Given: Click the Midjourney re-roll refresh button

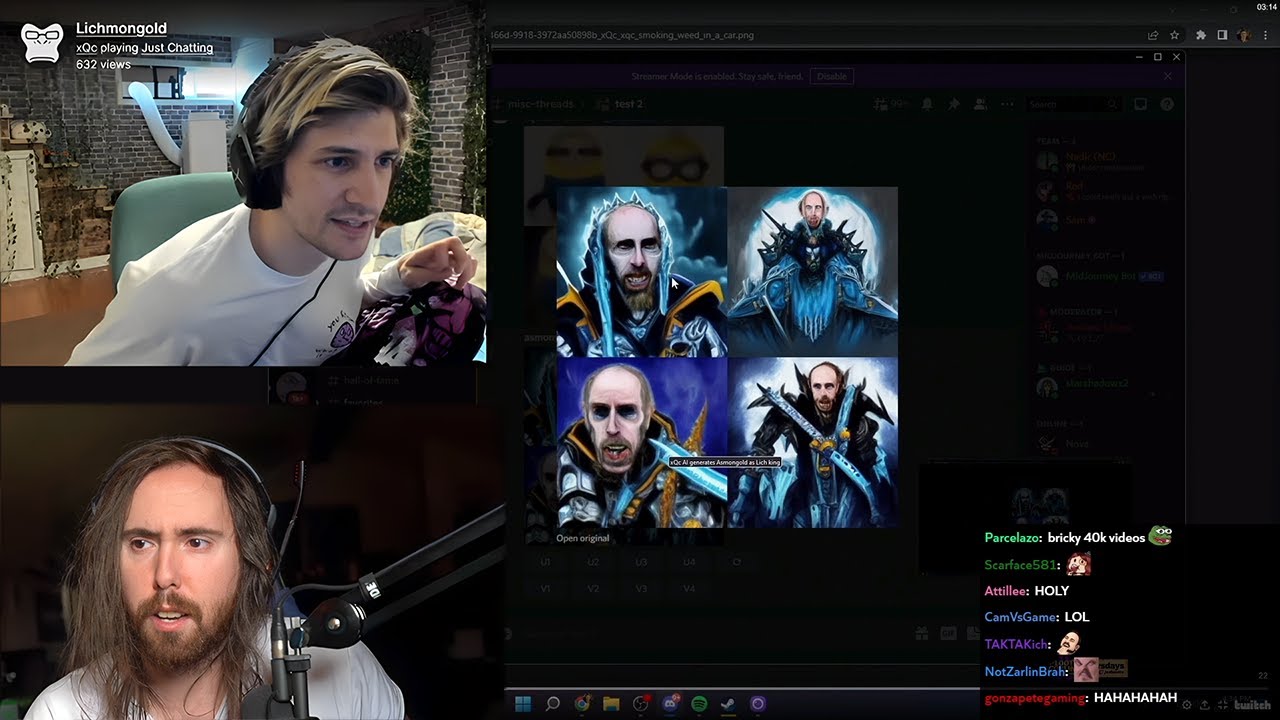Looking at the screenshot, I should (736, 562).
